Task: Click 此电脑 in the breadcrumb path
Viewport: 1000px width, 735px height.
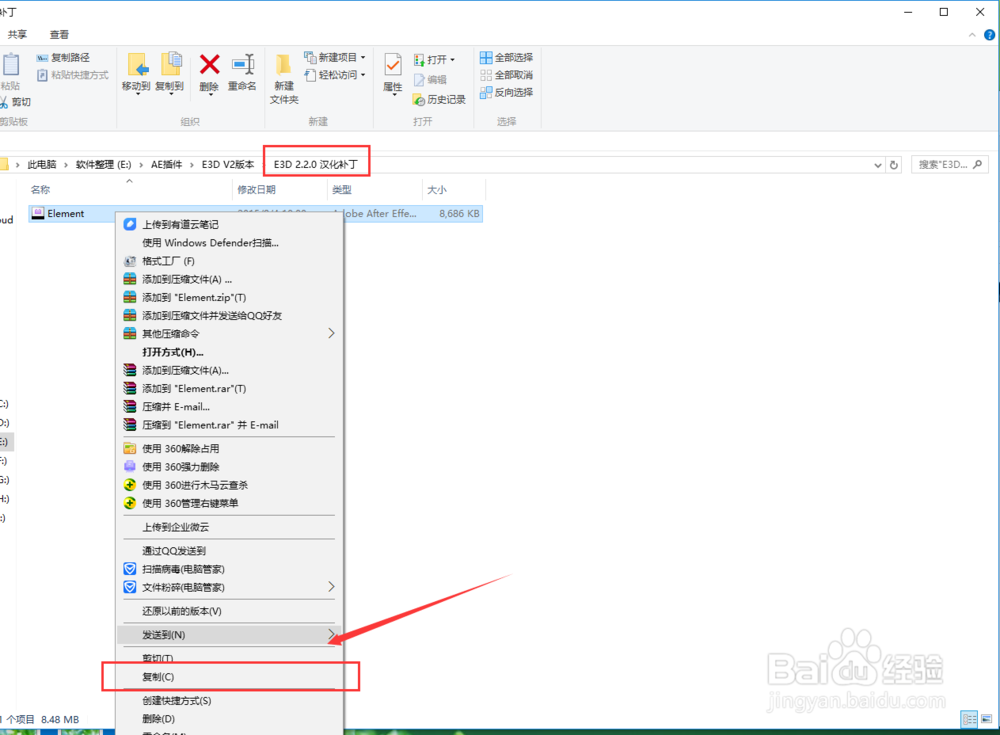Action: [42, 165]
